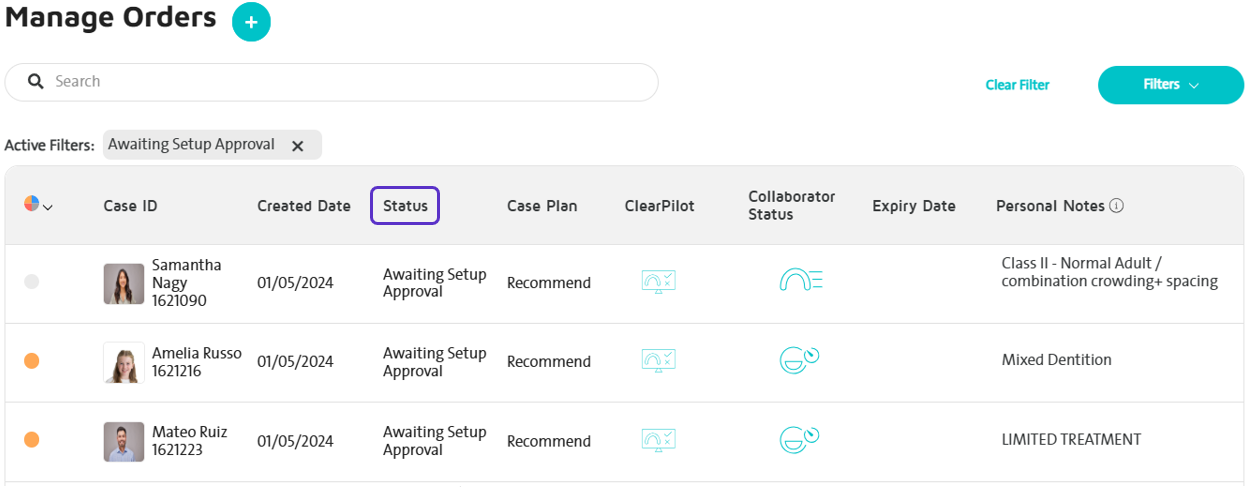This screenshot has height=487, width=1248.
Task: Remove the Awaiting Setup Approval filter
Action: [297, 145]
